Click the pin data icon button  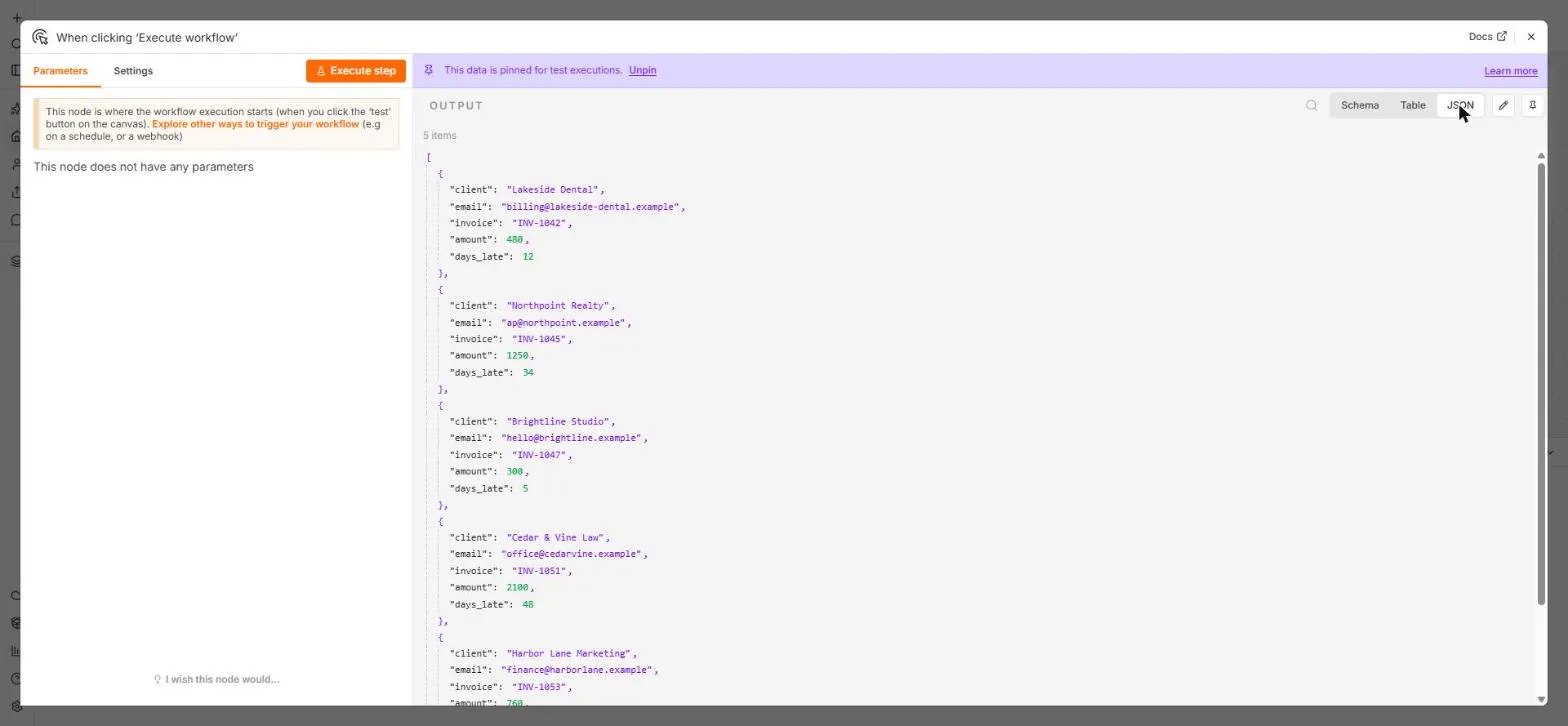pos(1533,105)
